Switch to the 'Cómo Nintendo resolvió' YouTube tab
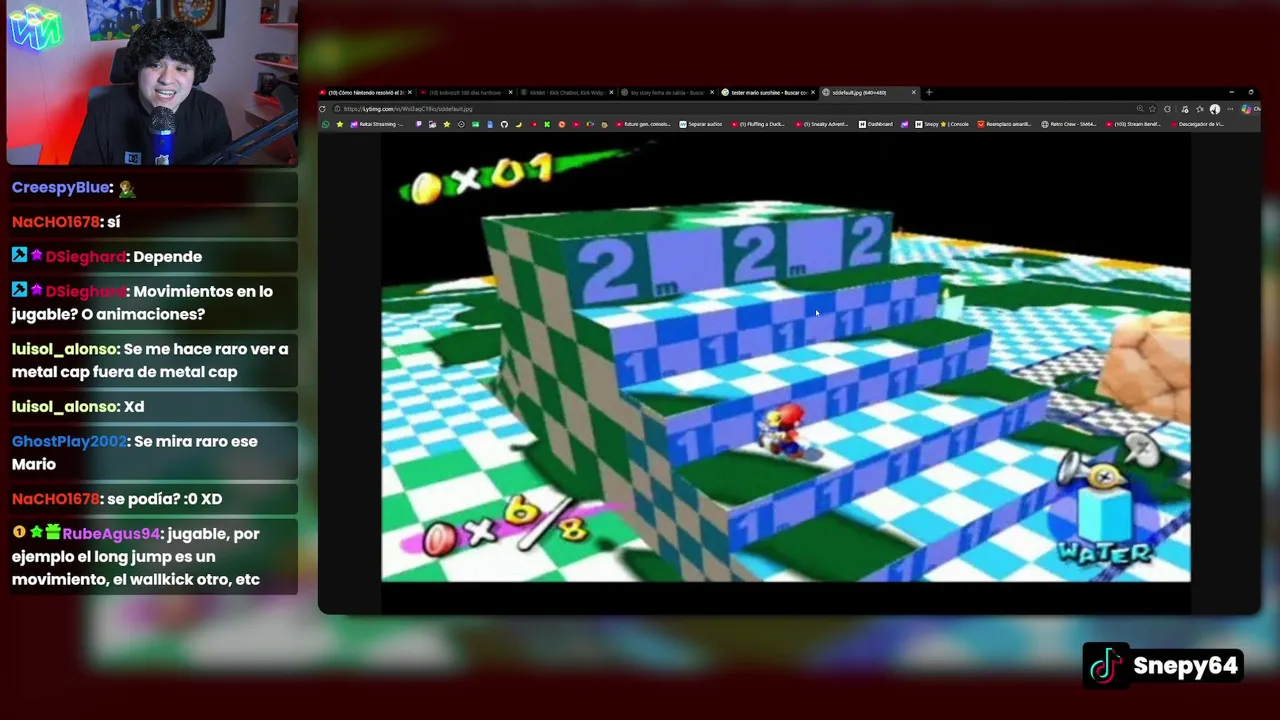Screen dimensions: 1280x720 tap(365, 93)
